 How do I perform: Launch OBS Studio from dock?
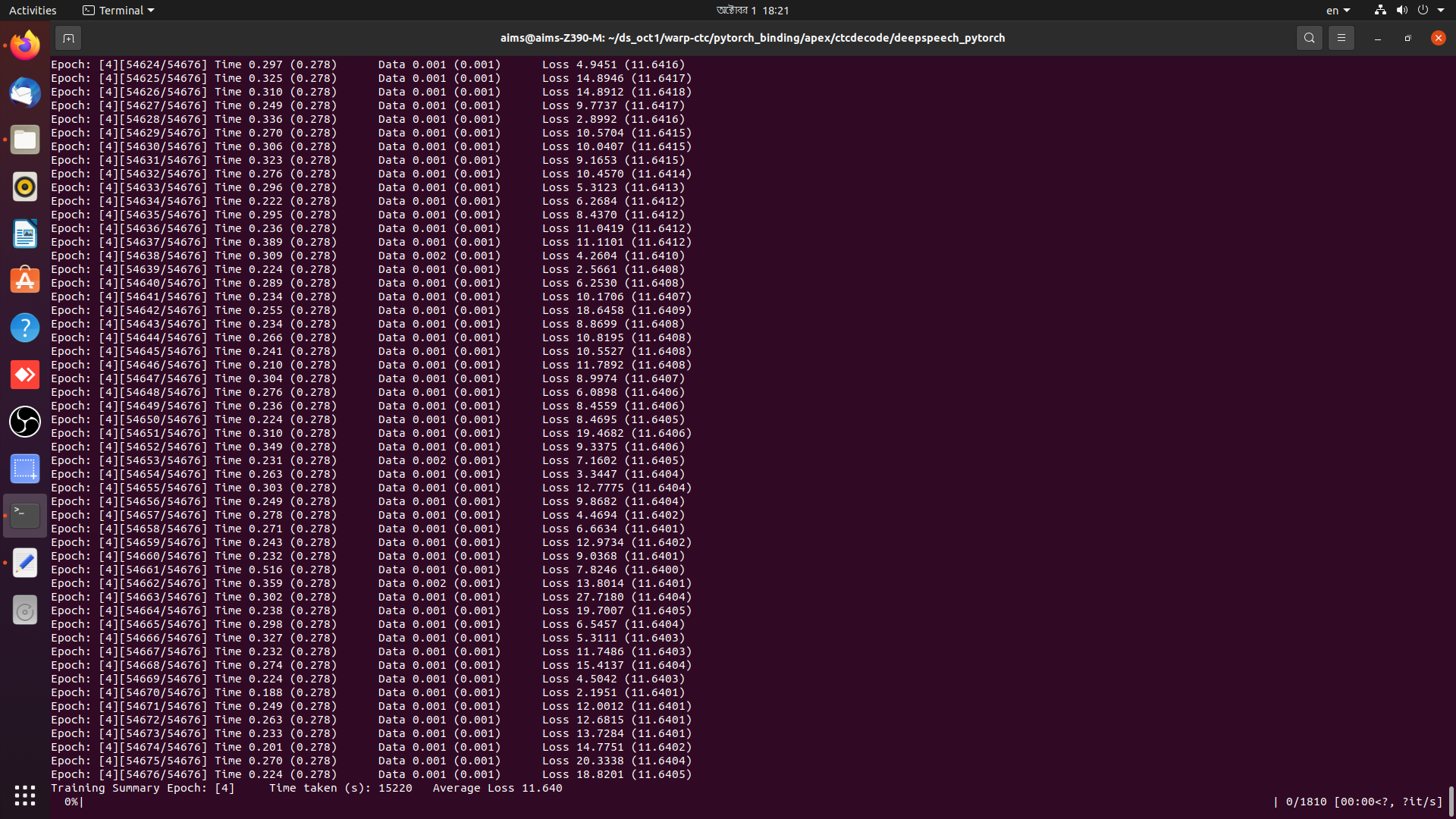pyautogui.click(x=25, y=422)
